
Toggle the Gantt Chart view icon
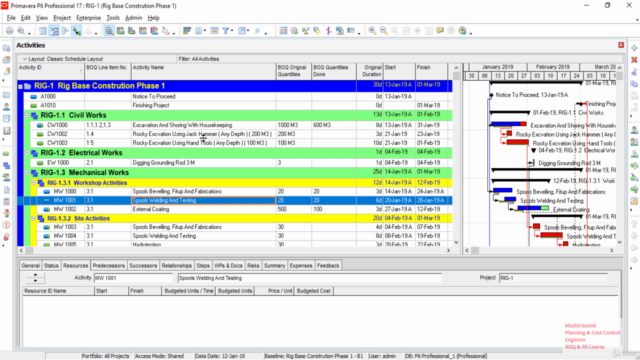[54, 31]
